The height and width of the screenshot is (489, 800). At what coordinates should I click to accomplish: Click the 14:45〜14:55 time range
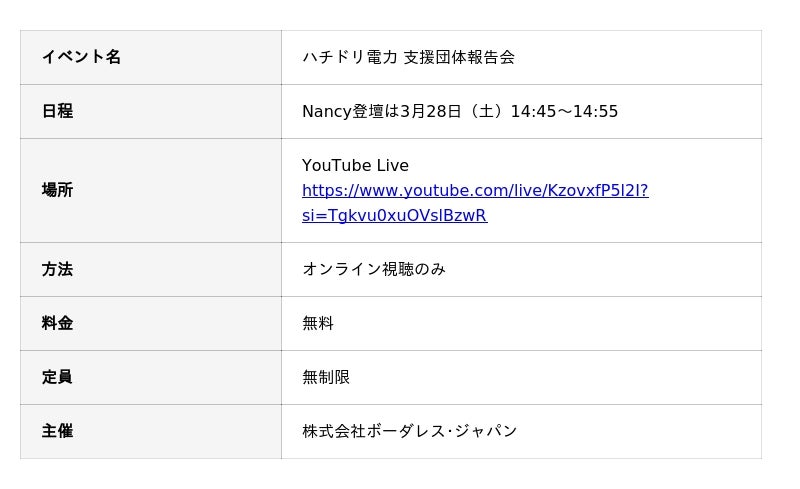[x=564, y=111]
